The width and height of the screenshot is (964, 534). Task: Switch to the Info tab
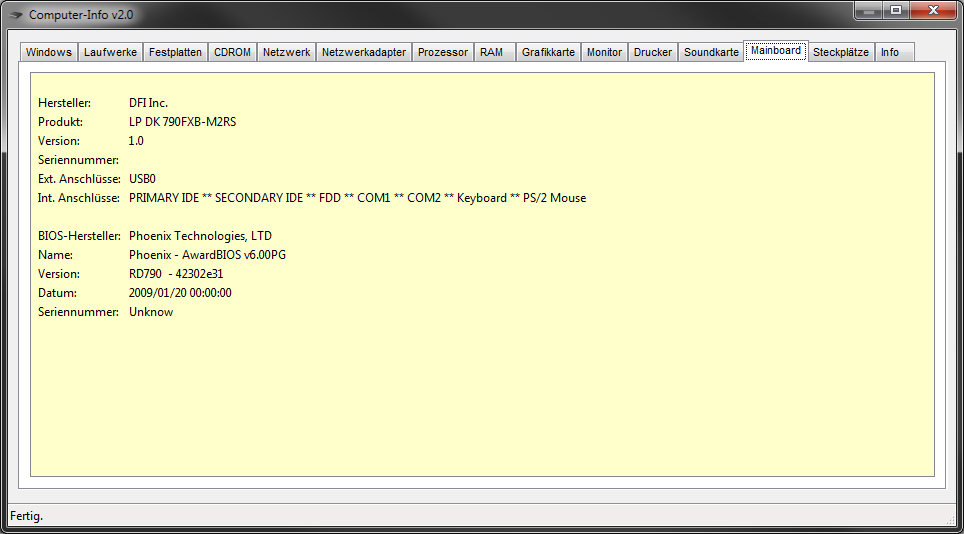pos(889,52)
